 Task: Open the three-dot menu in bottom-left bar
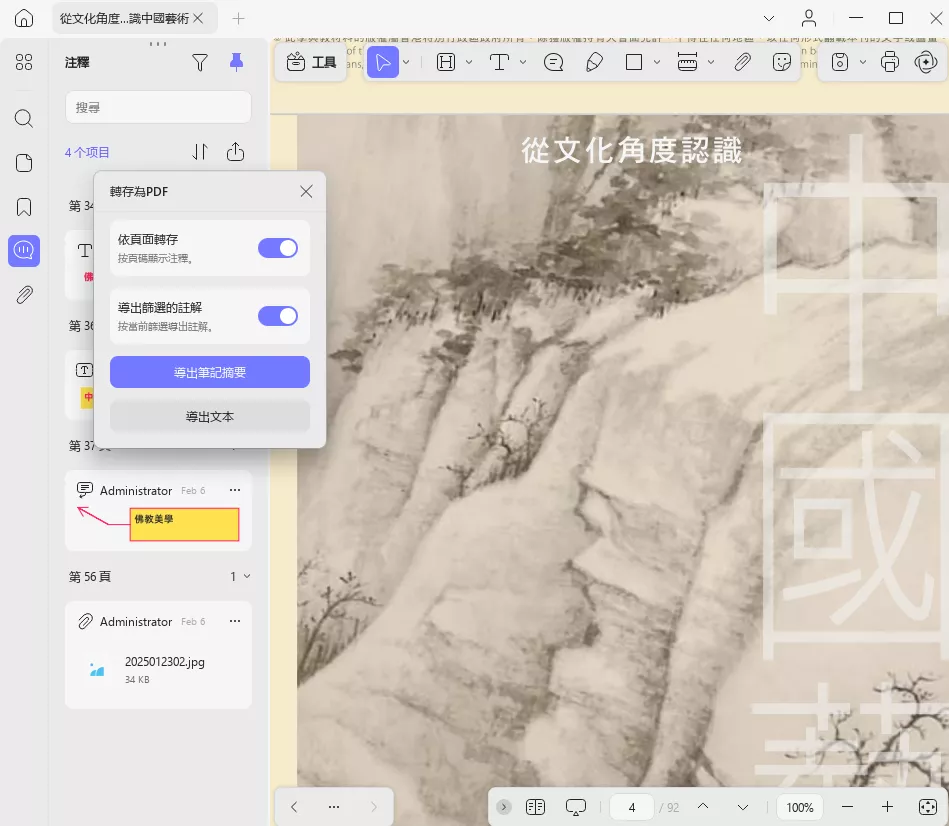[x=333, y=807]
